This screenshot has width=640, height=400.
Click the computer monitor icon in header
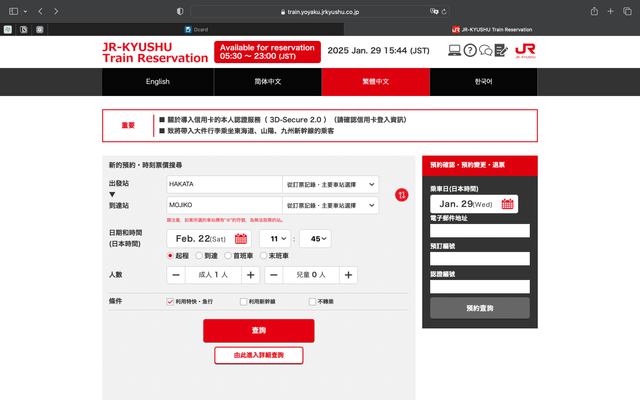click(453, 51)
